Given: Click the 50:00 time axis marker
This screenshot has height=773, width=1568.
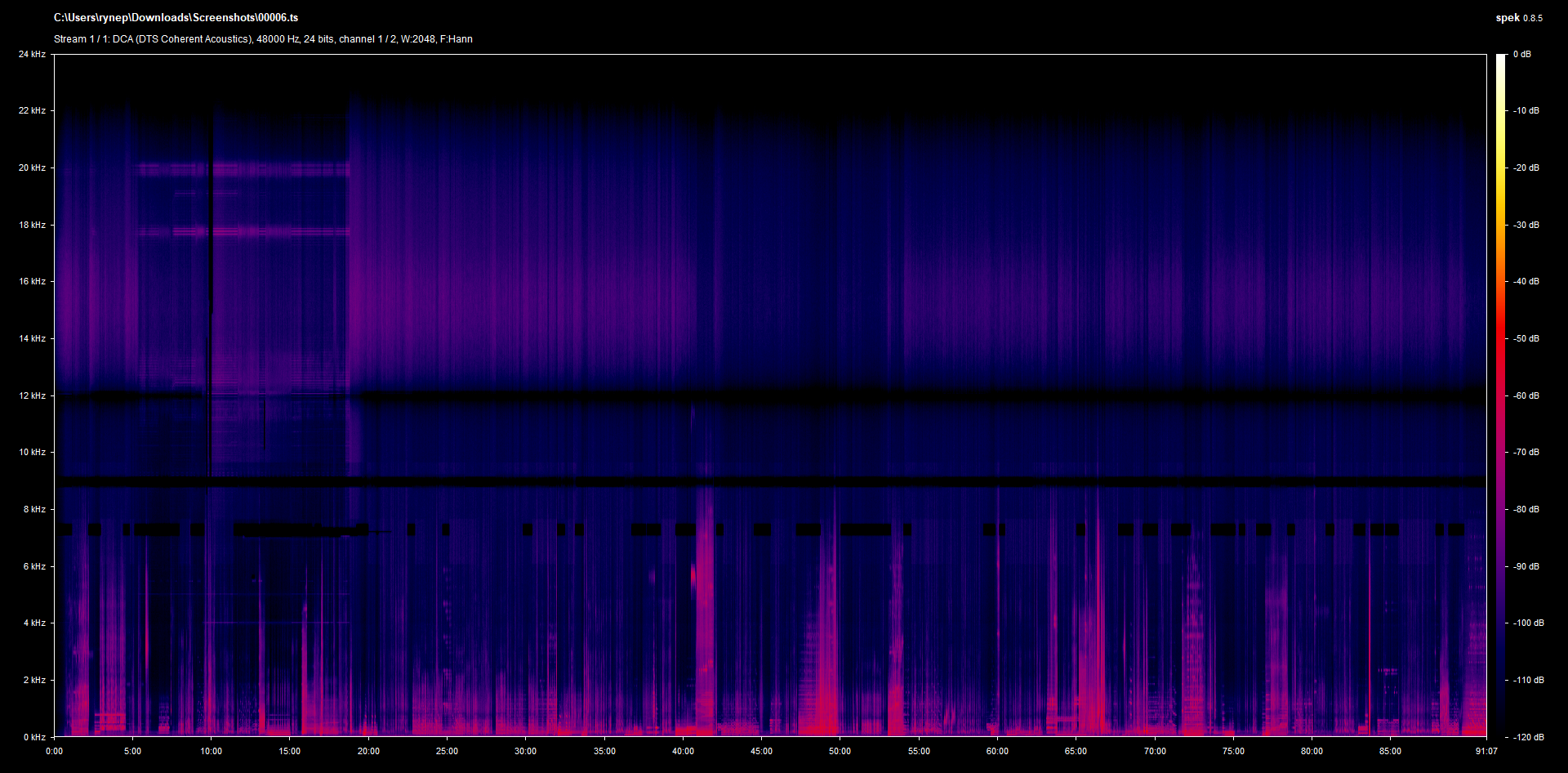Looking at the screenshot, I should pos(840,752).
